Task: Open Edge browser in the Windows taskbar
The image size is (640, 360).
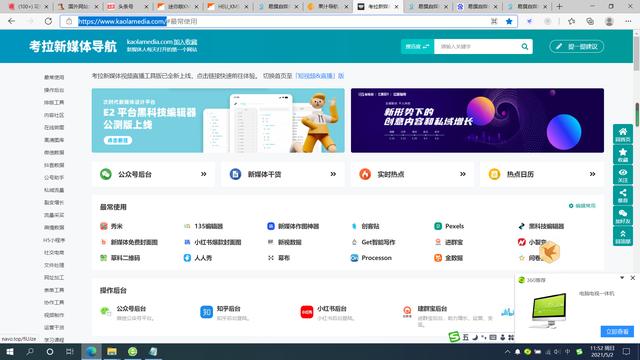Action: coord(91,351)
